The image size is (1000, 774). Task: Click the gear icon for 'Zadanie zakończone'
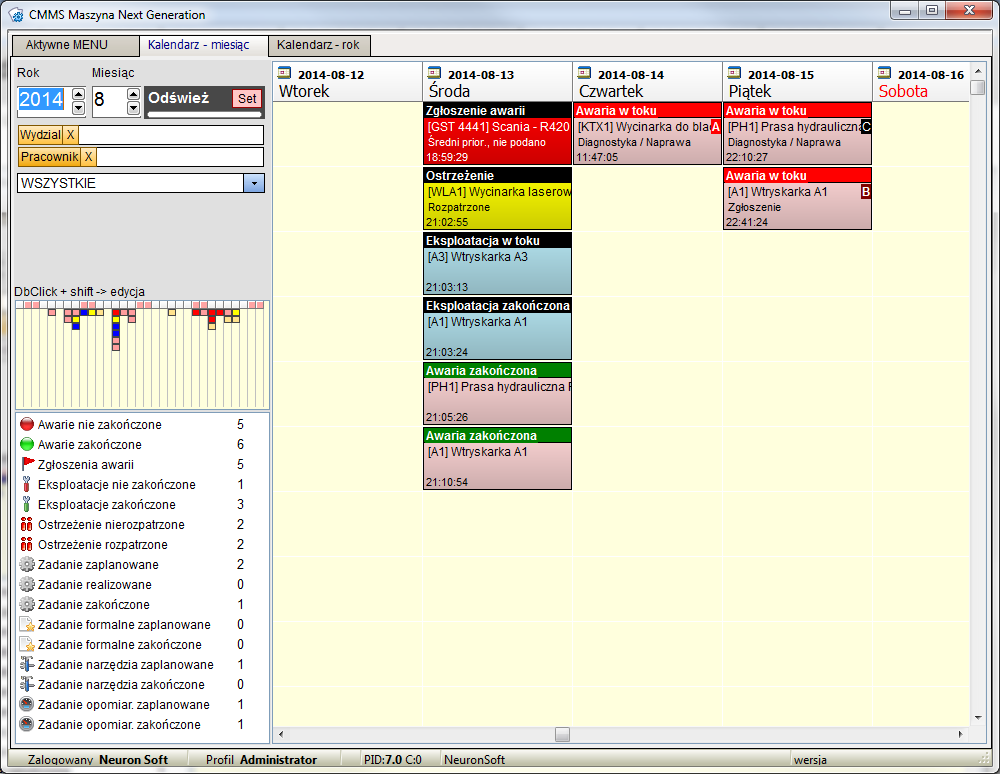[x=27, y=604]
